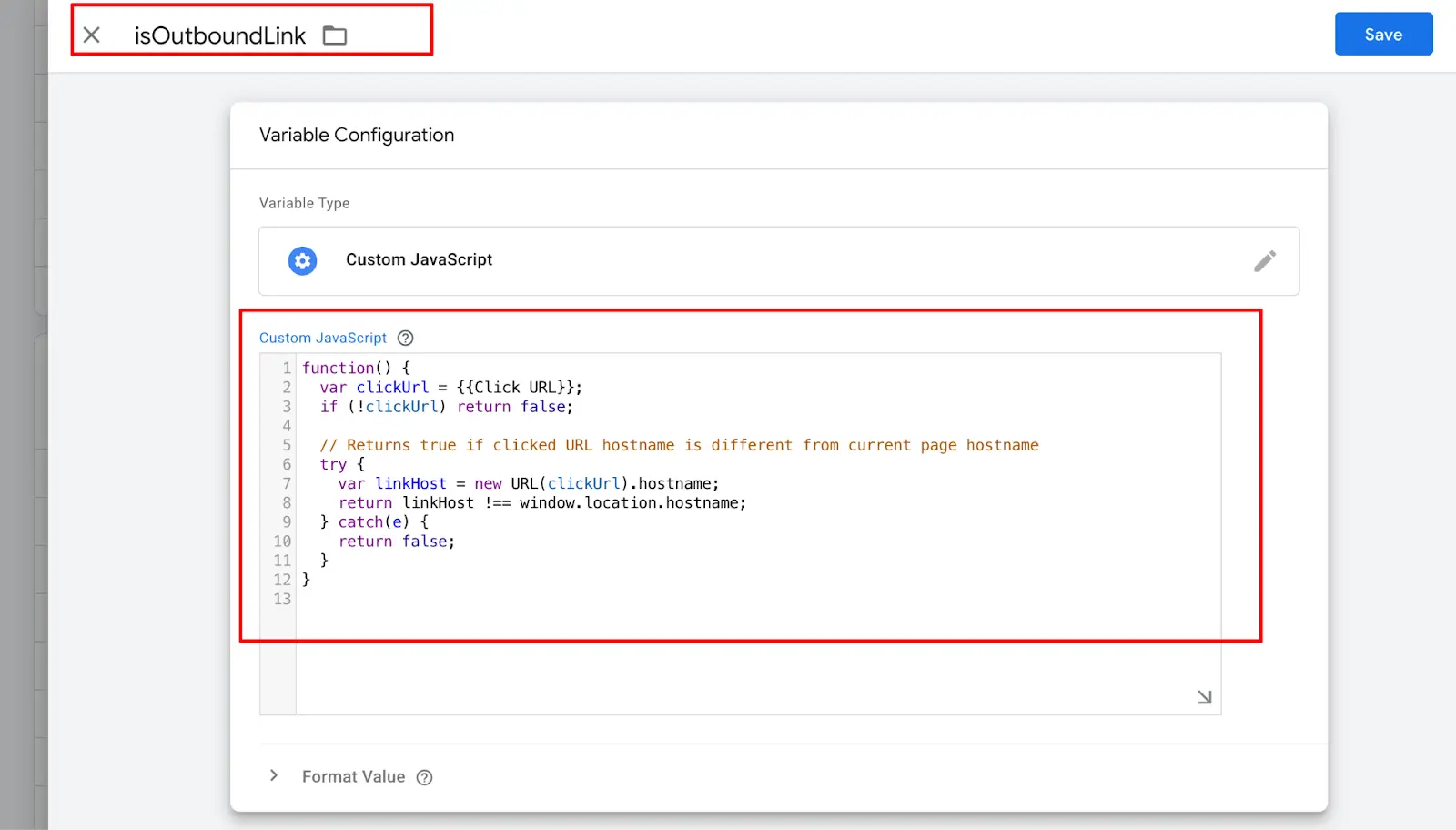Click the chevron next to Format Value
This screenshot has width=1456, height=830.
point(274,775)
